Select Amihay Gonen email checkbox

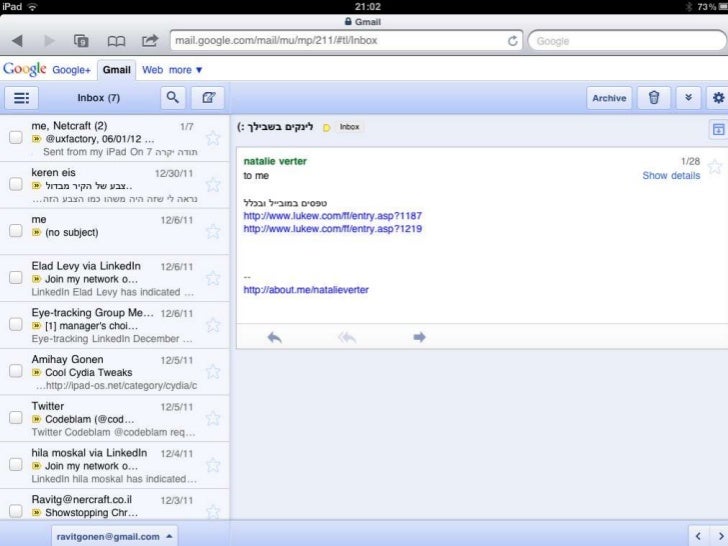[16, 371]
